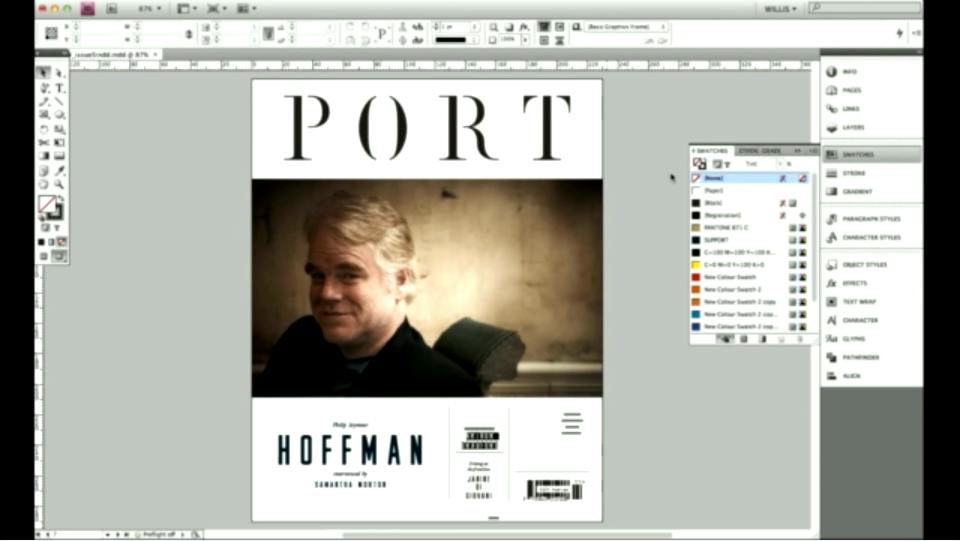Select the Rotate tool
This screenshot has height=541, width=960.
[44, 129]
